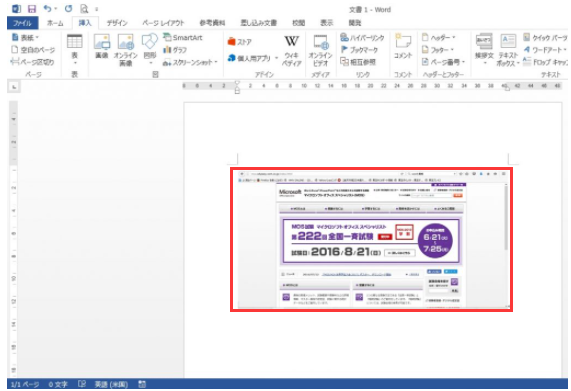
Task: Click the ブックマーク button
Action: point(359,50)
